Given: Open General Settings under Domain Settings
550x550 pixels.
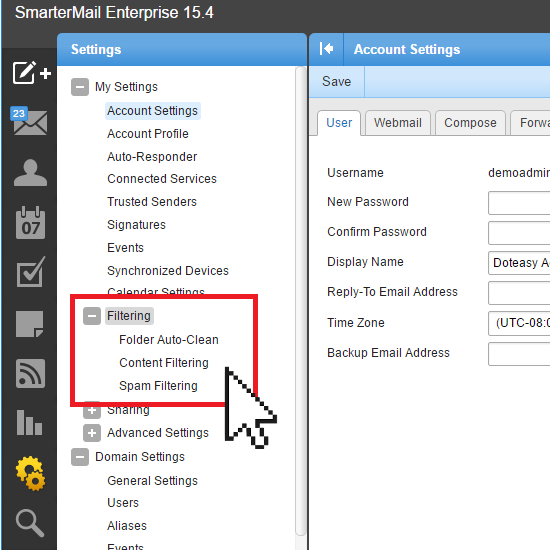Looking at the screenshot, I should [152, 481].
